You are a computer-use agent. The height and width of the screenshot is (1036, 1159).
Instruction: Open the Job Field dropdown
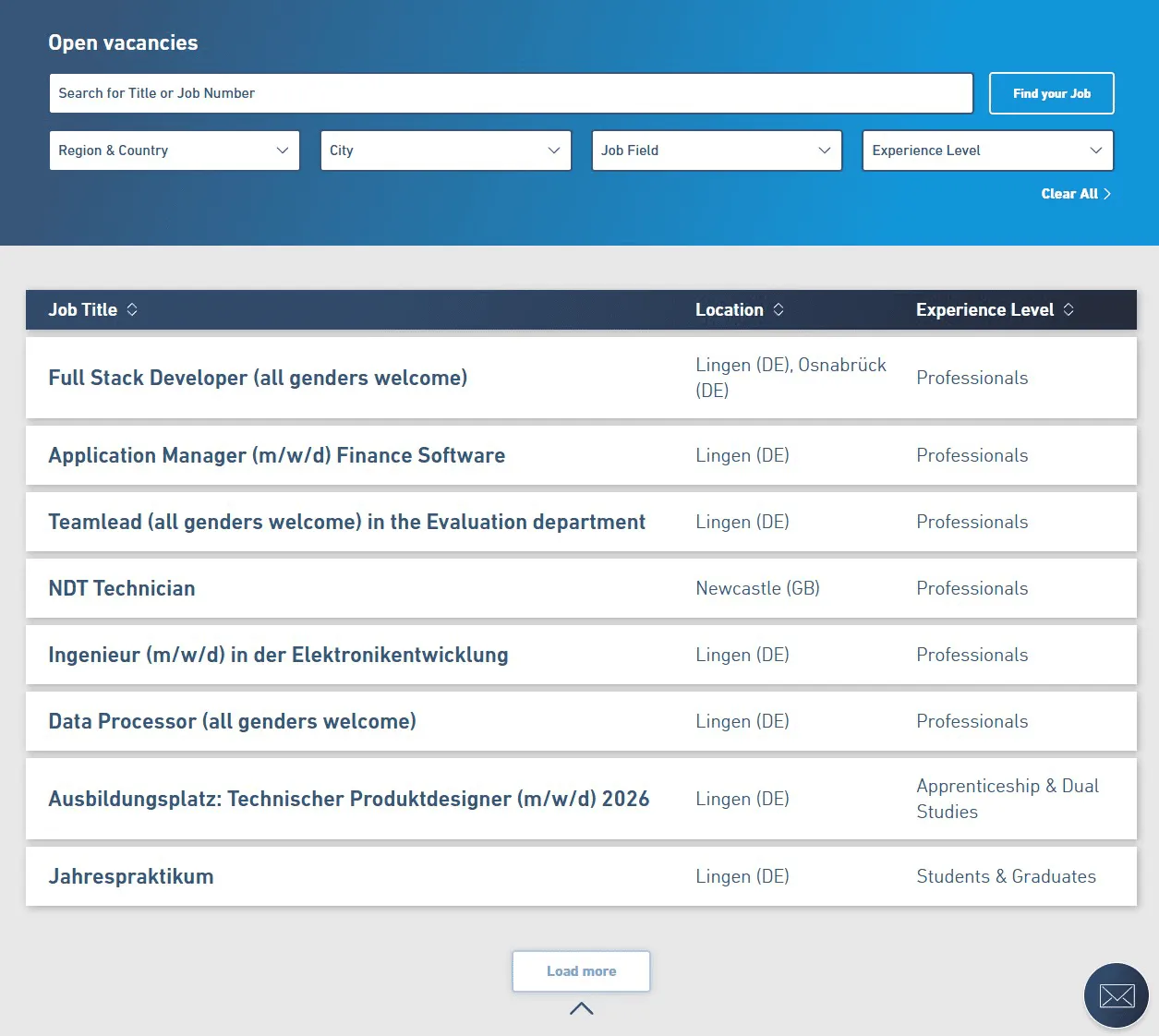[717, 151]
